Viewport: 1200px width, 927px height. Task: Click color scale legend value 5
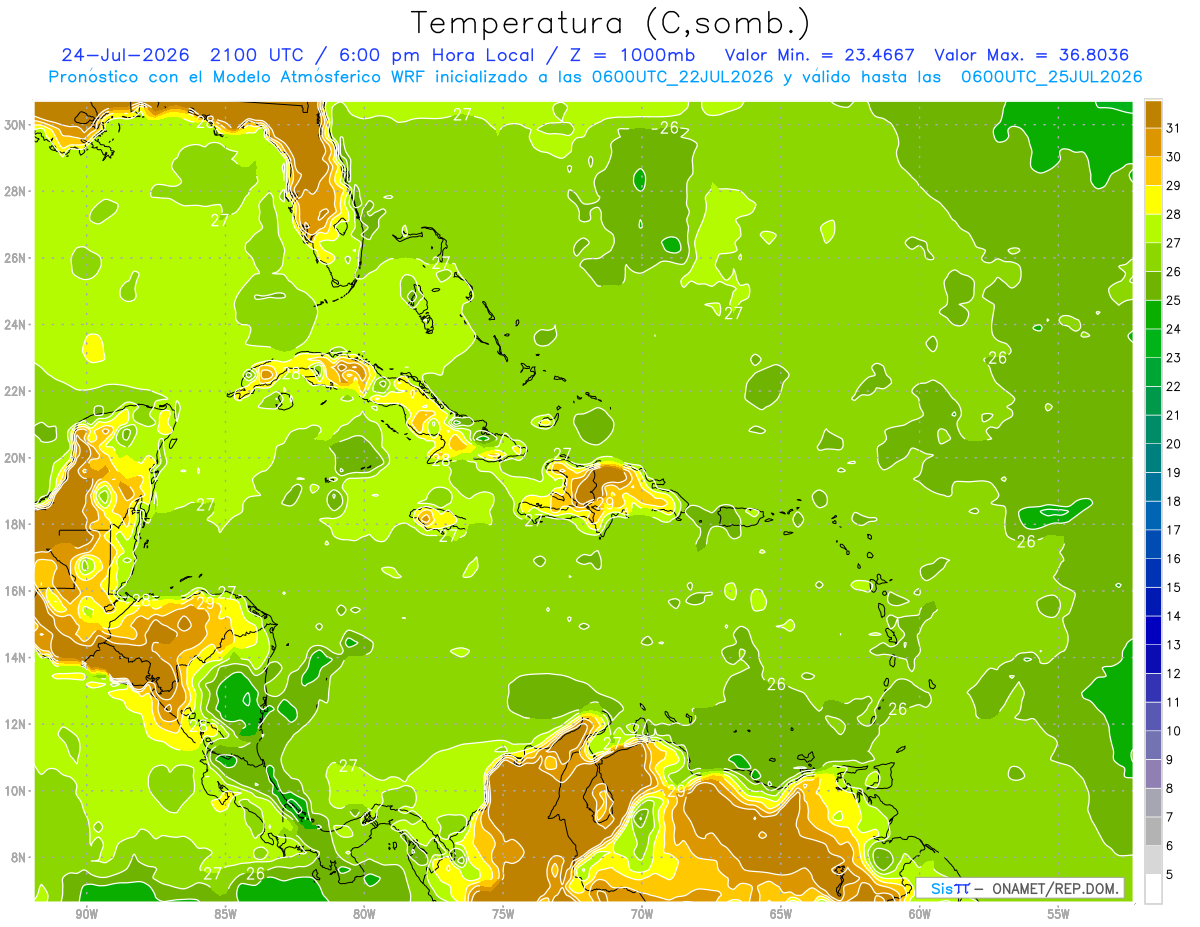[x=1170, y=875]
